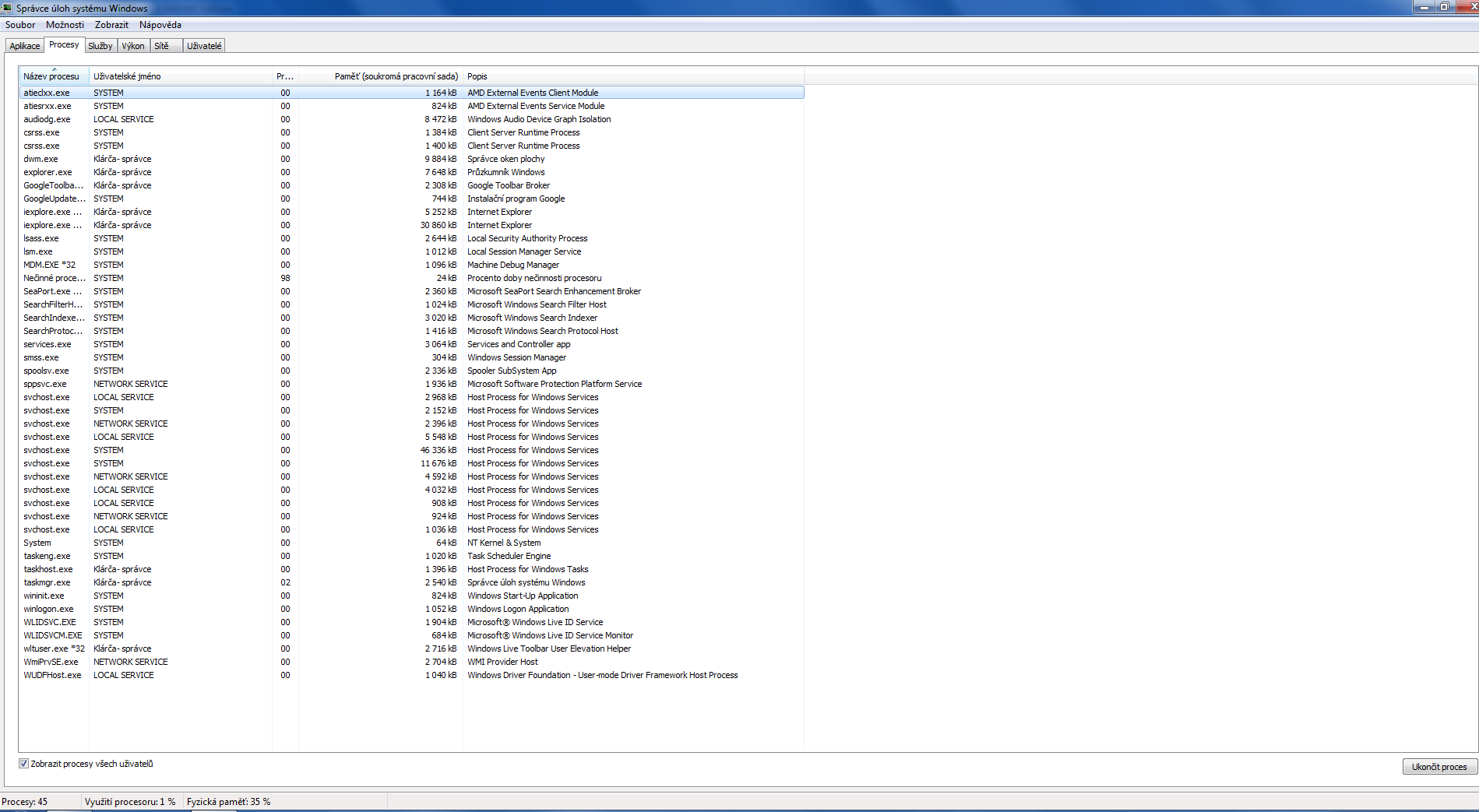Select the SeaPort.exe process row

click(411, 291)
